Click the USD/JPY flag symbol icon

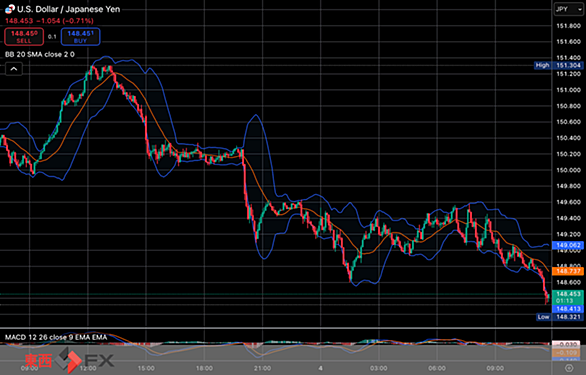10,9
